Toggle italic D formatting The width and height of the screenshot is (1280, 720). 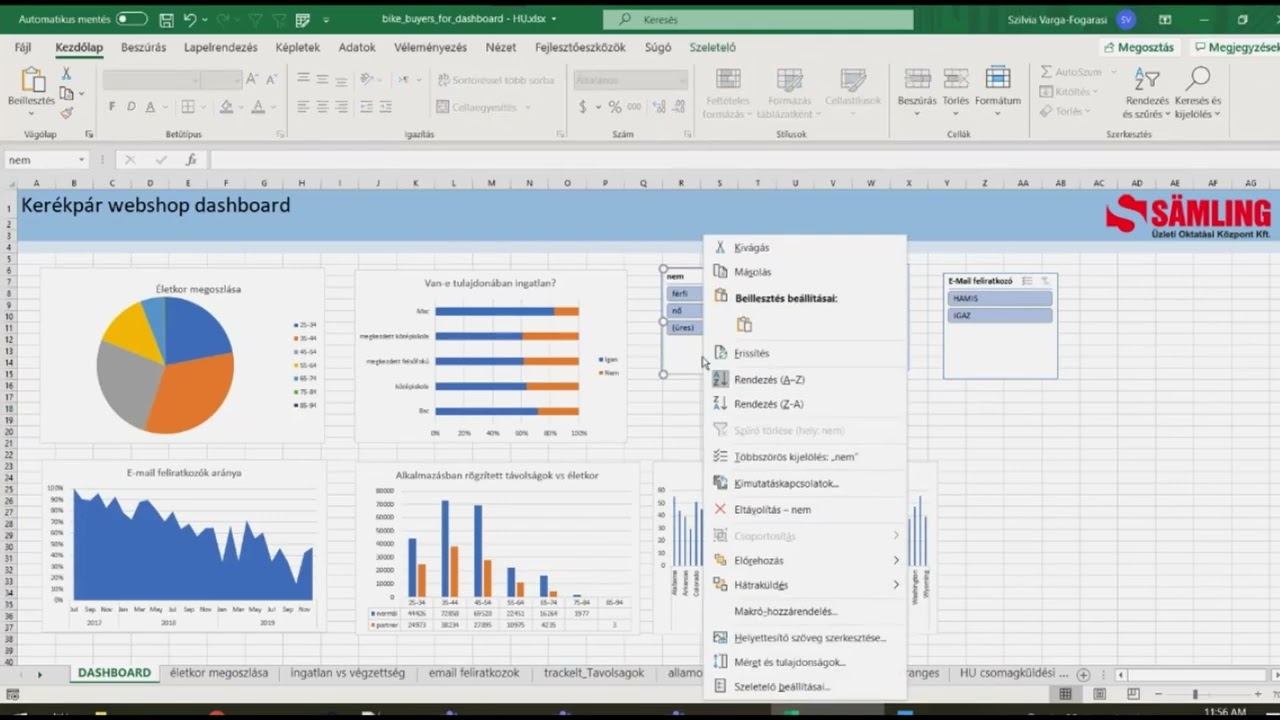point(131,107)
